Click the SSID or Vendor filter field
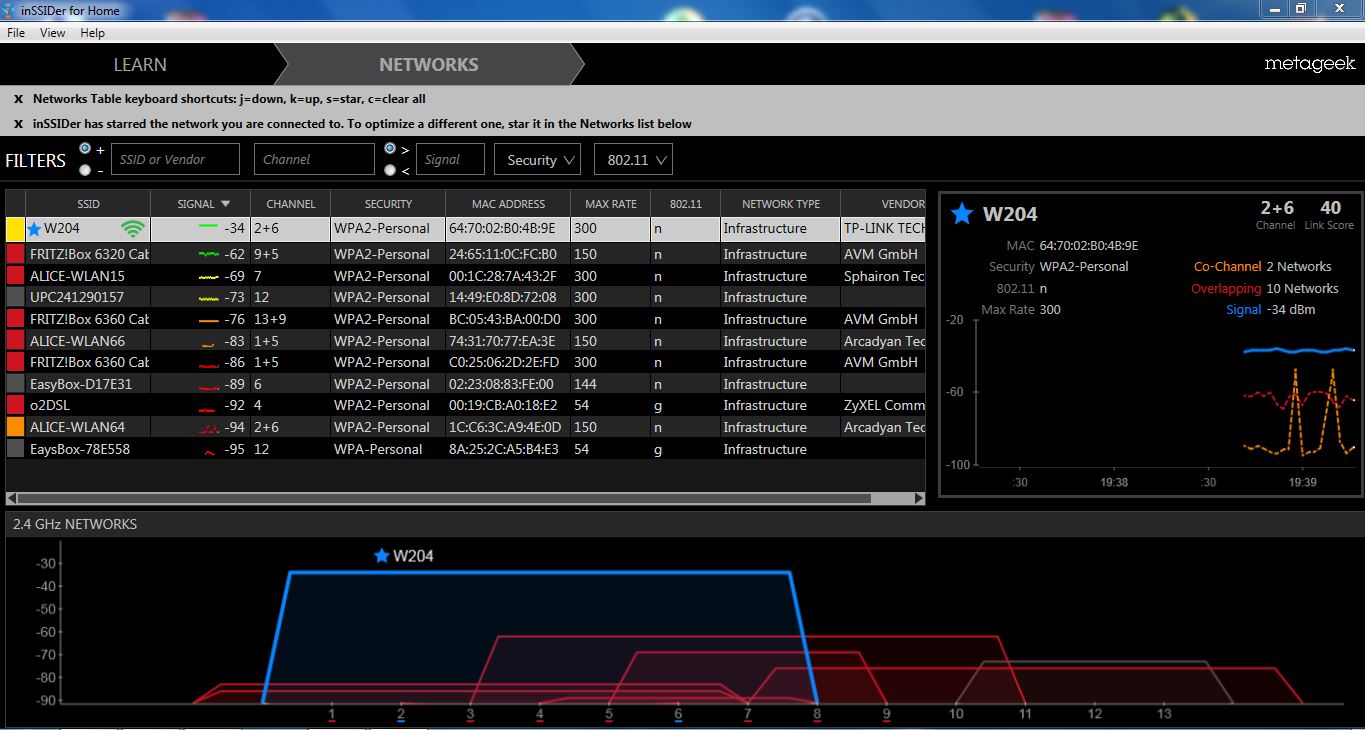Image resolution: width=1365 pixels, height=730 pixels. coord(175,159)
